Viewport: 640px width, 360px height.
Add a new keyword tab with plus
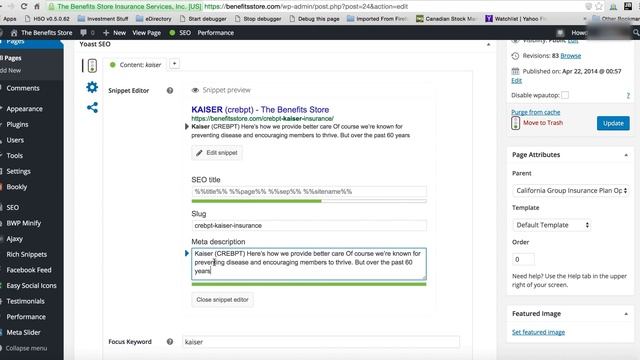174,64
